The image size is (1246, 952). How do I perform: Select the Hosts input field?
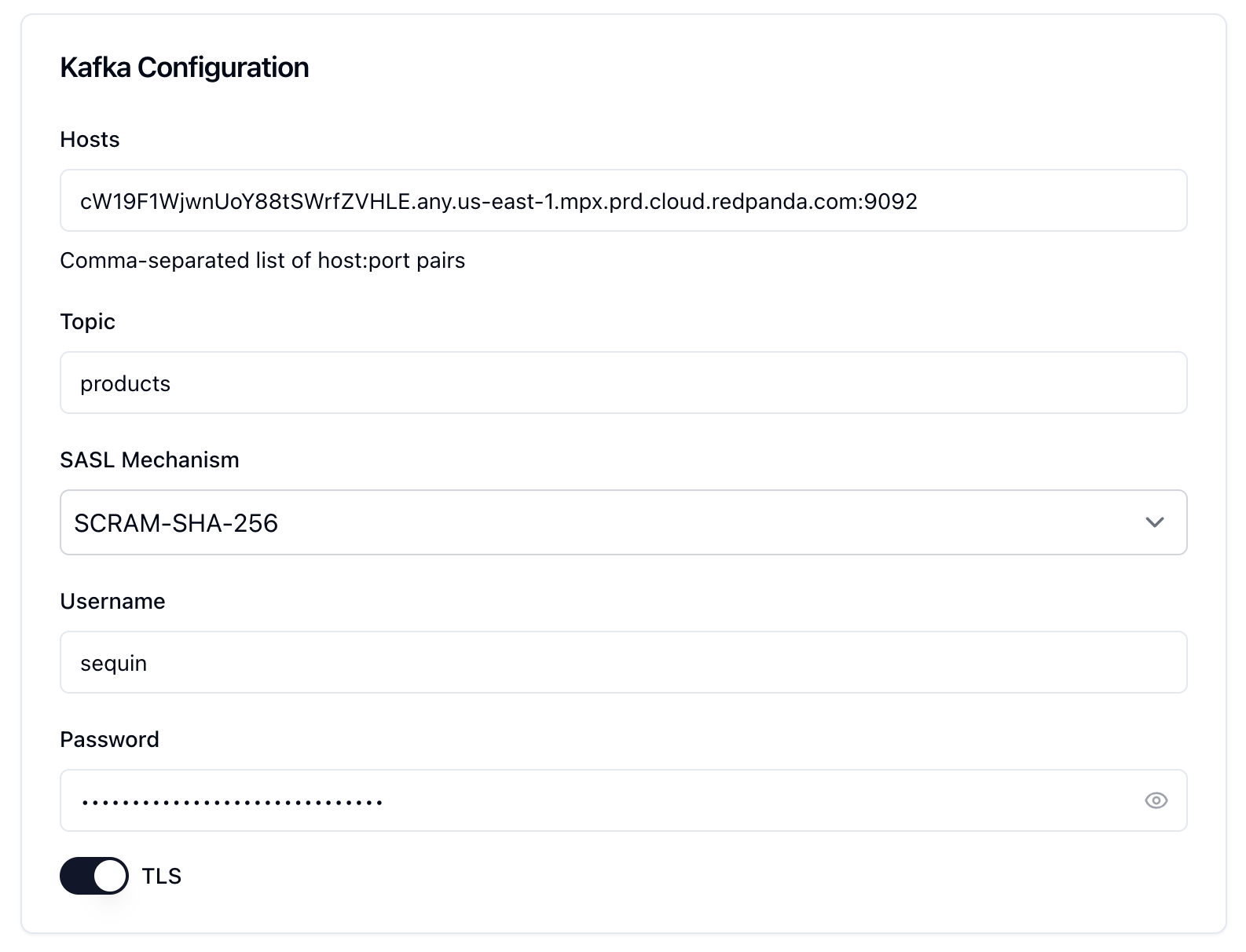[623, 200]
